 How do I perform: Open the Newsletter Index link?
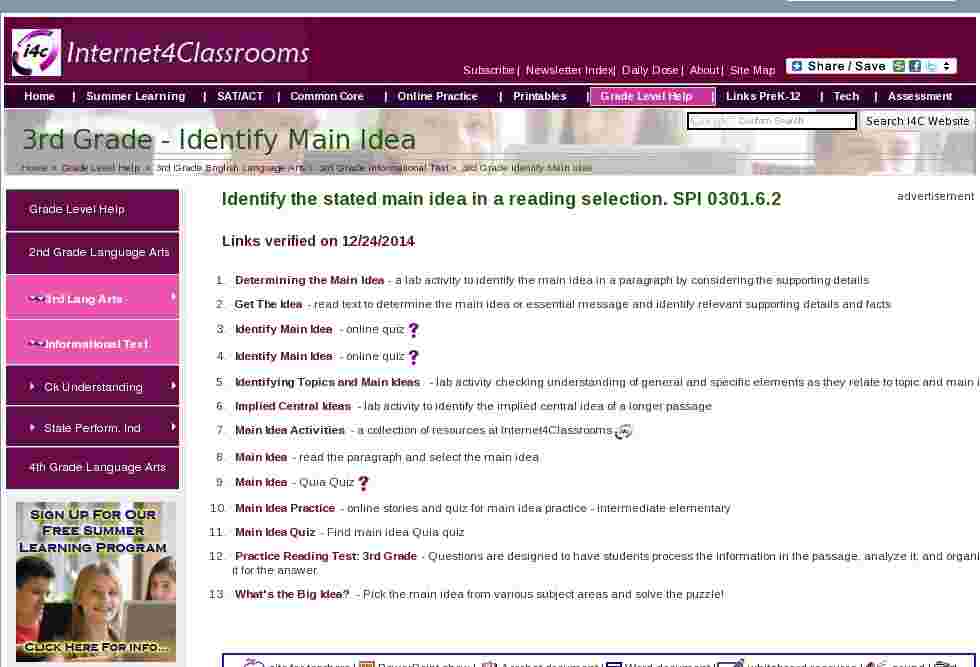point(569,70)
